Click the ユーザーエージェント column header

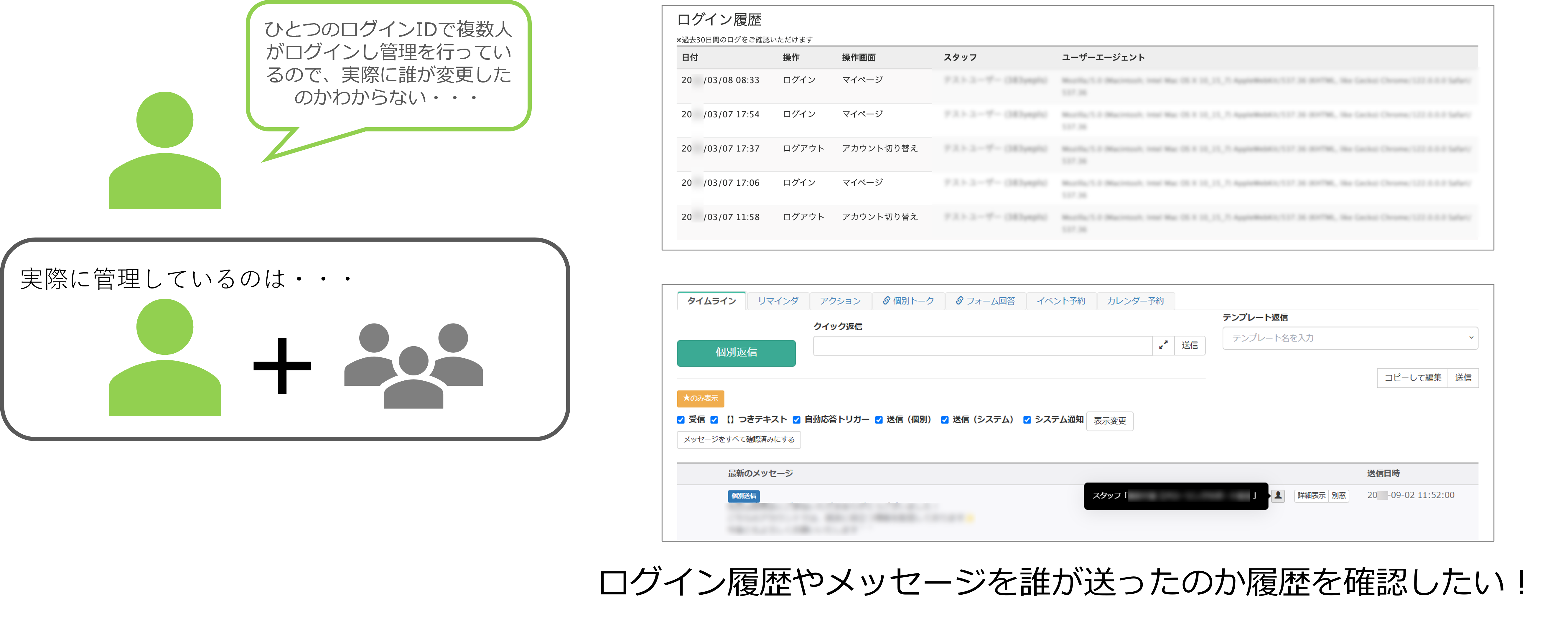point(1103,57)
